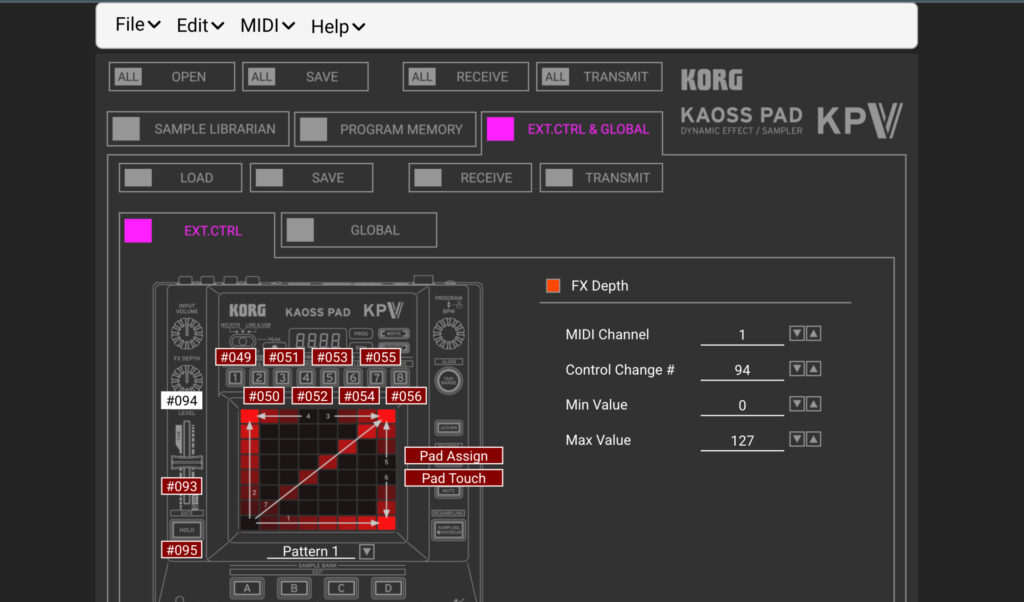The height and width of the screenshot is (602, 1024).
Task: Select the #050 assignment label
Action: tap(263, 395)
